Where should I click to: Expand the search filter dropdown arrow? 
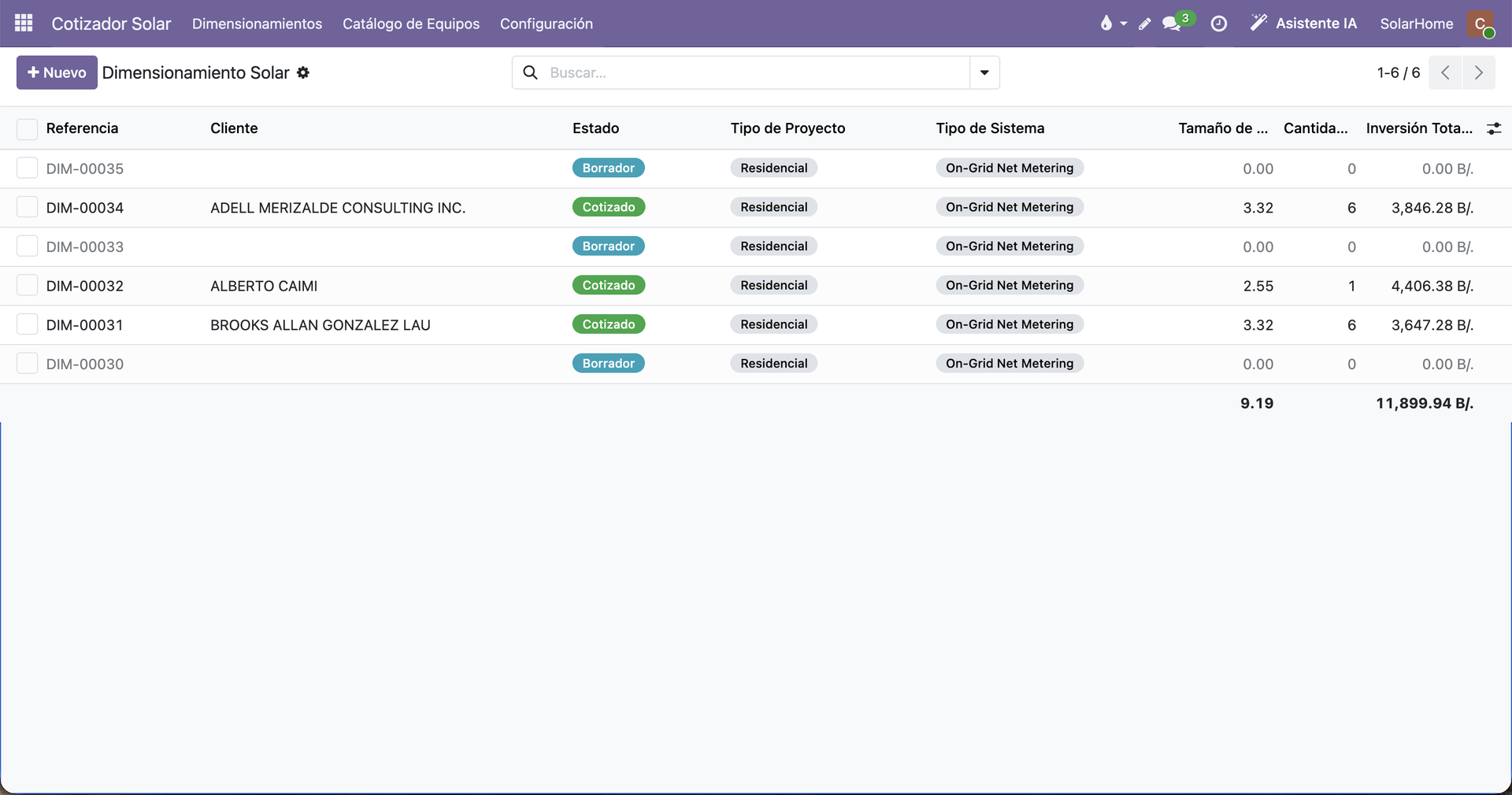(984, 72)
